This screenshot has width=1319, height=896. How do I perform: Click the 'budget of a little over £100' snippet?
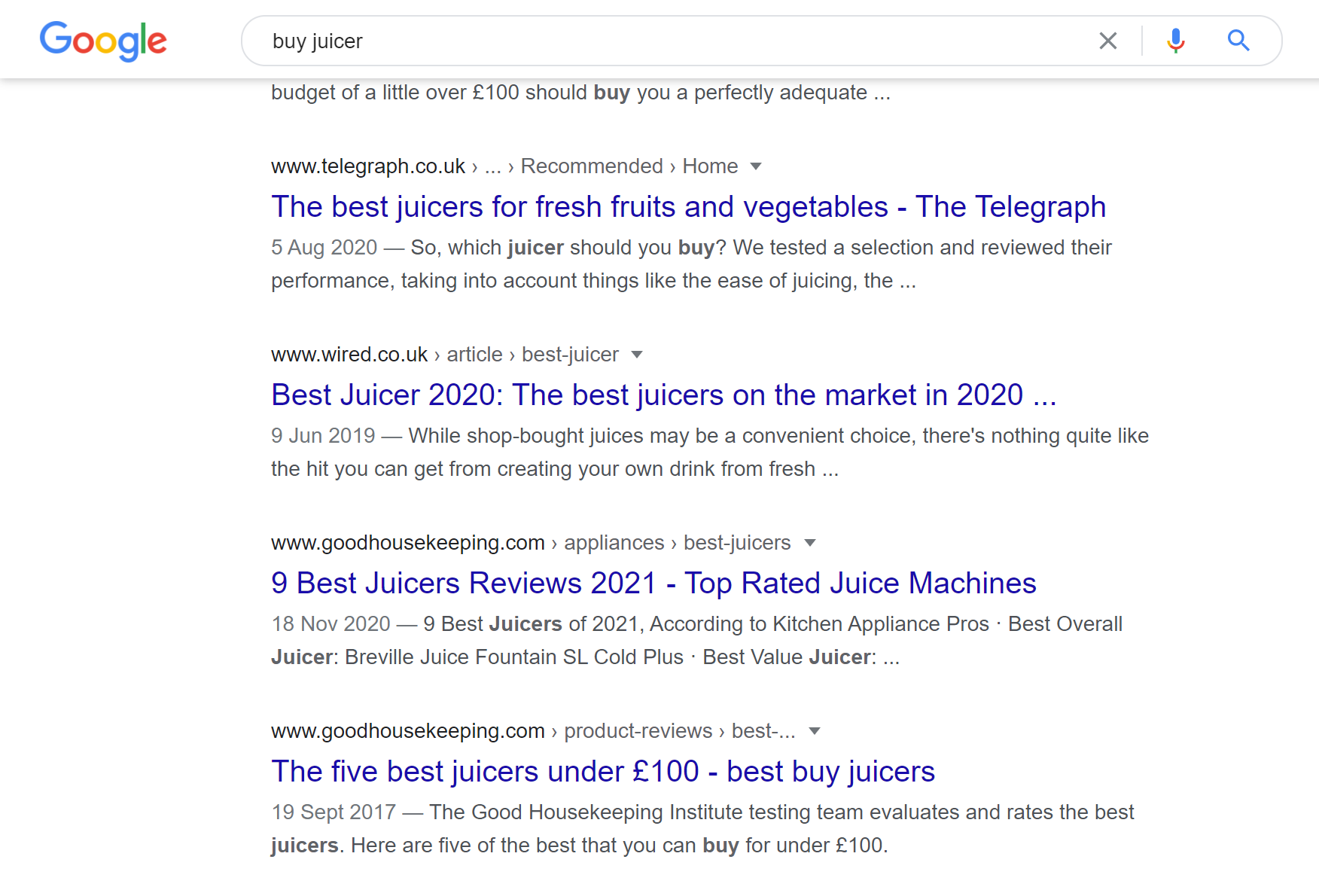point(580,93)
